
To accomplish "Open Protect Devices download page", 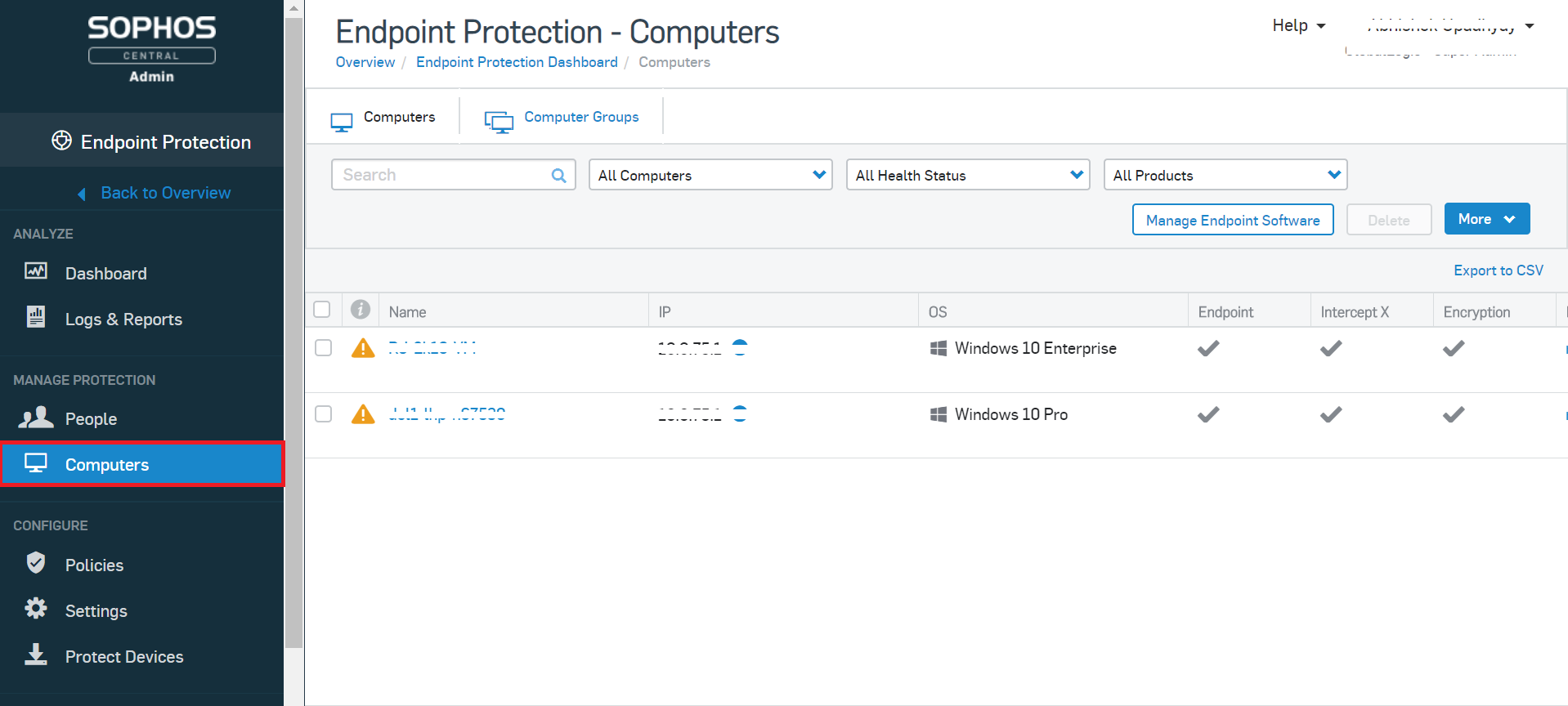I will [x=123, y=657].
